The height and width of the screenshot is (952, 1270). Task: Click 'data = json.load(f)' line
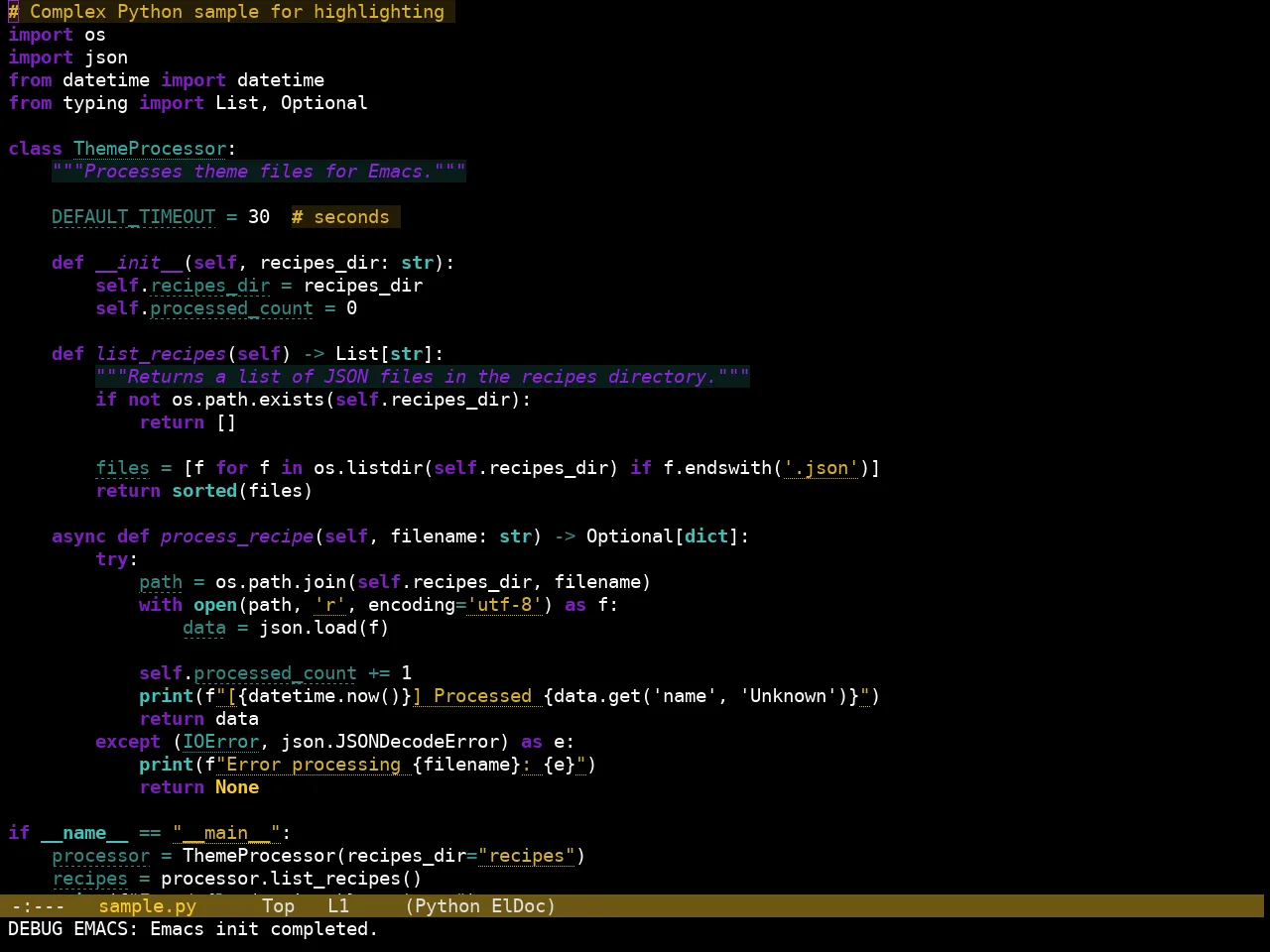pos(286,628)
